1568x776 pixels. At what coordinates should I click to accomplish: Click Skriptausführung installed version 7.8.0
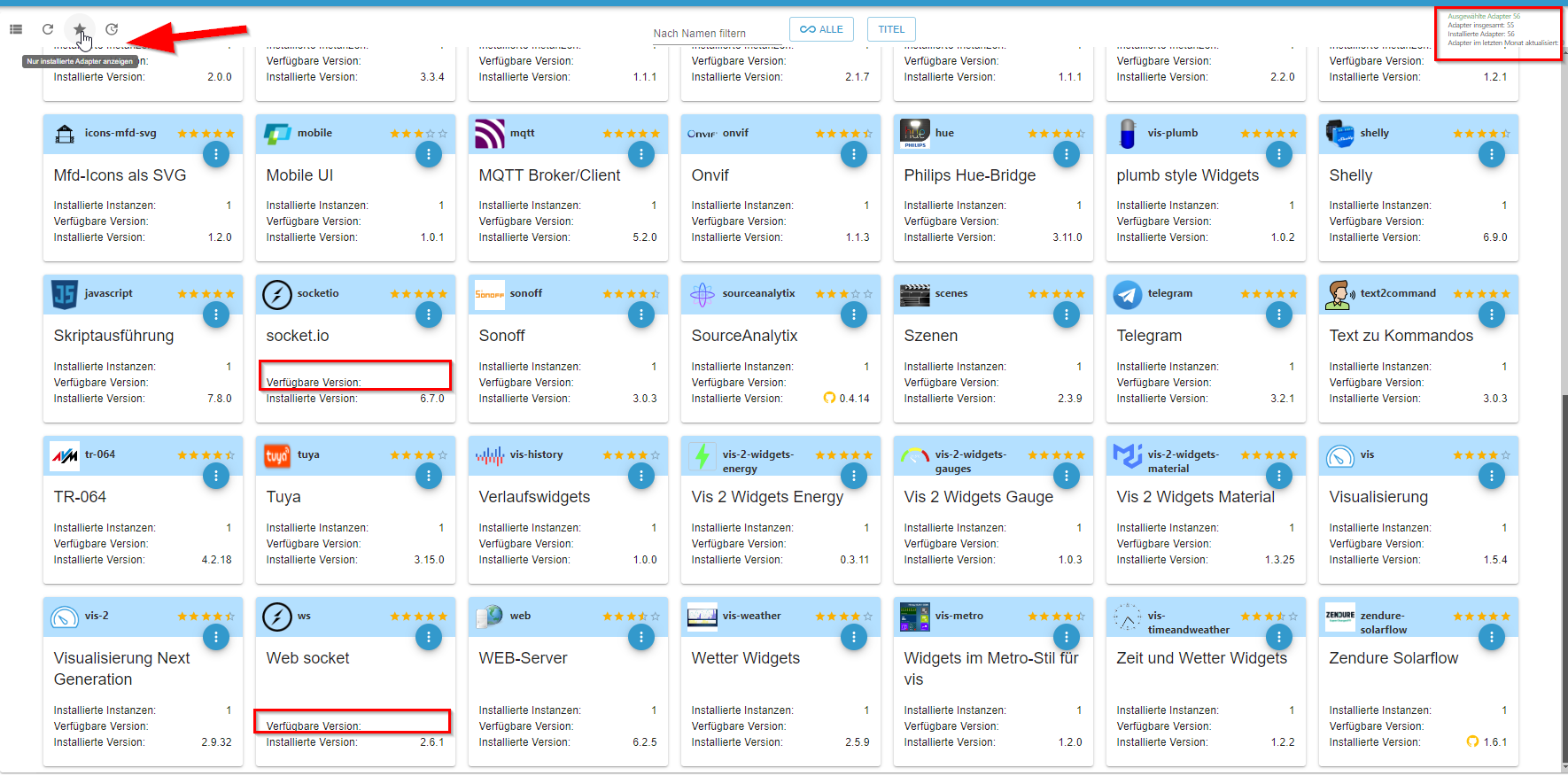pyautogui.click(x=220, y=399)
